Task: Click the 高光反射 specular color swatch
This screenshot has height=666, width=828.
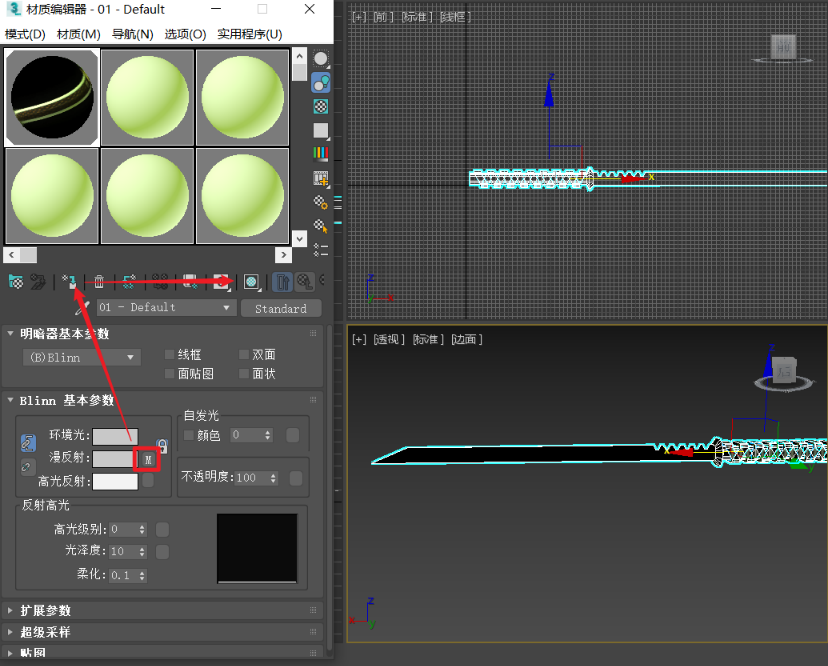Action: pos(115,481)
